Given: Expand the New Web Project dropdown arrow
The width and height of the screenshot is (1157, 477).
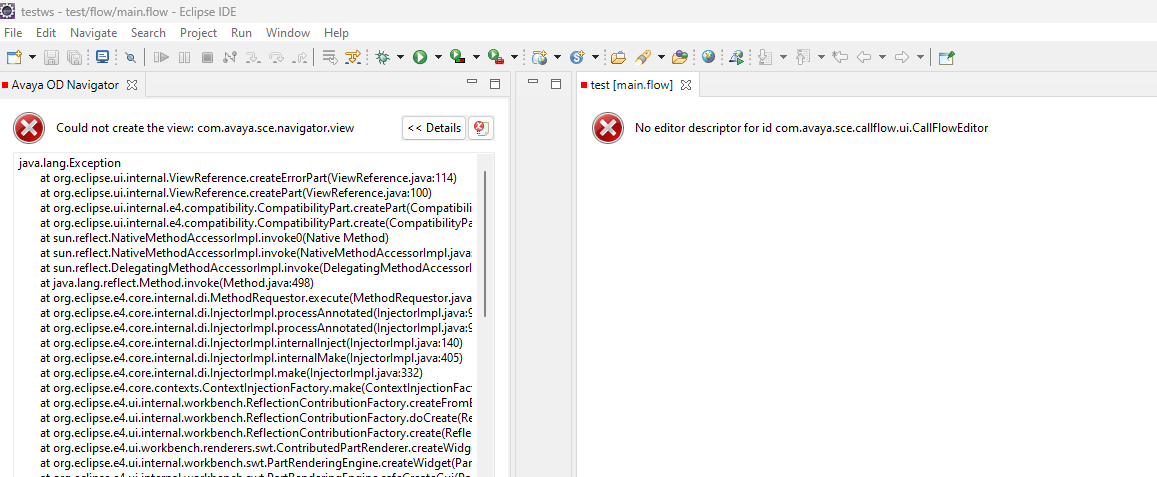Looking at the screenshot, I should 557,57.
